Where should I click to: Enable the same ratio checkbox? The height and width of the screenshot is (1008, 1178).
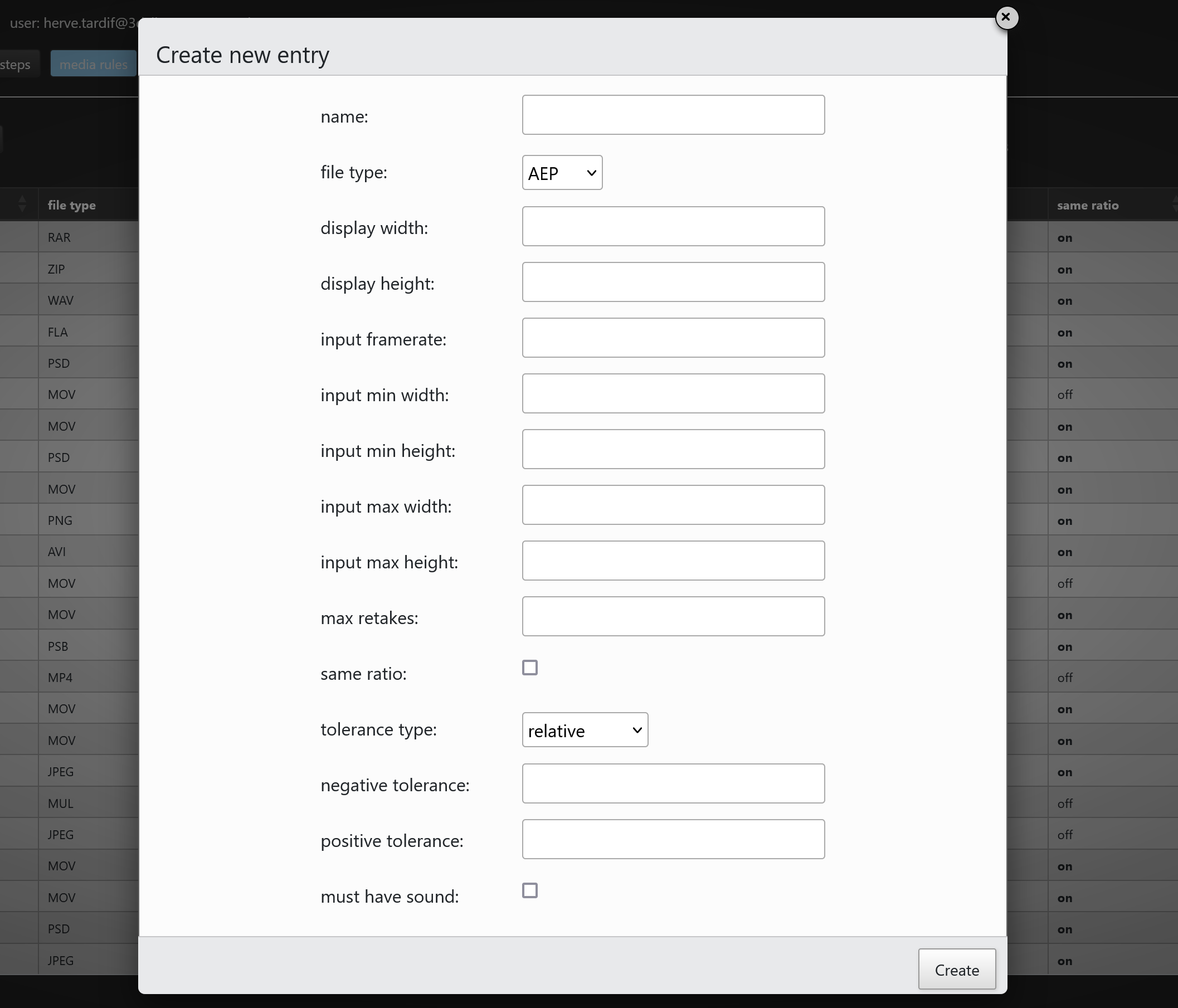pyautogui.click(x=529, y=668)
